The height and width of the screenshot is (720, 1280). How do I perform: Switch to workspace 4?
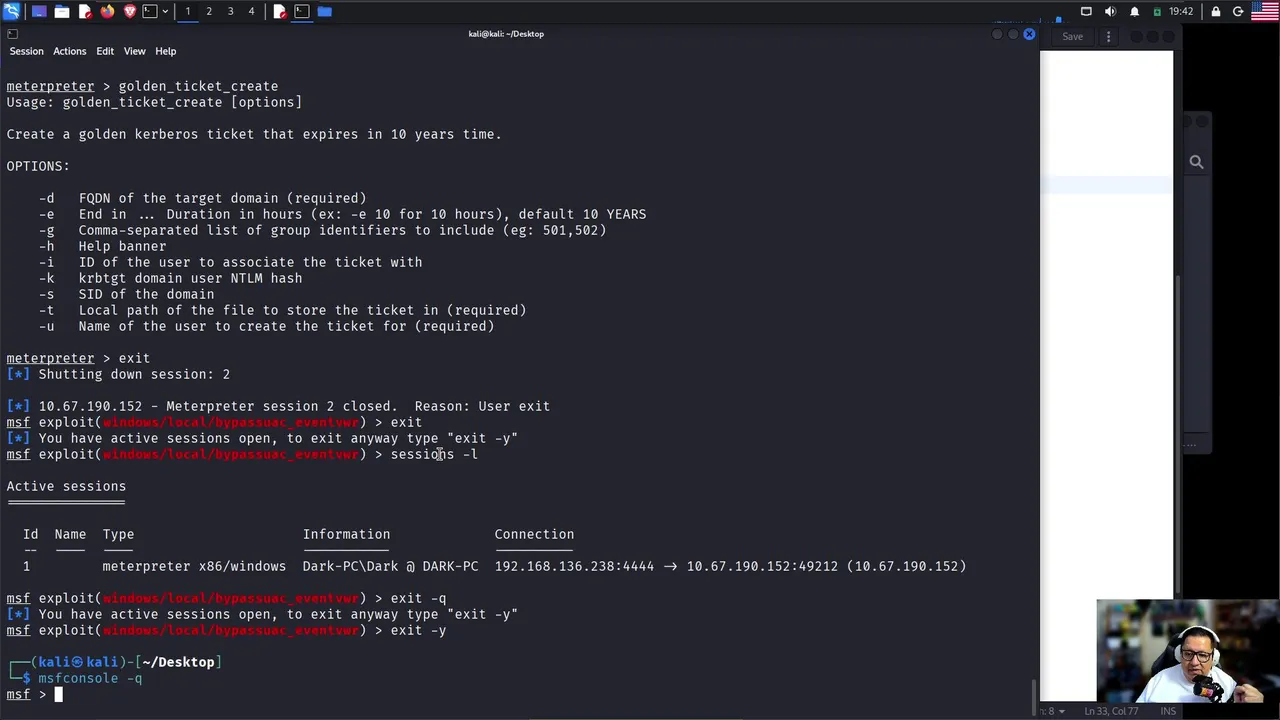tap(251, 11)
